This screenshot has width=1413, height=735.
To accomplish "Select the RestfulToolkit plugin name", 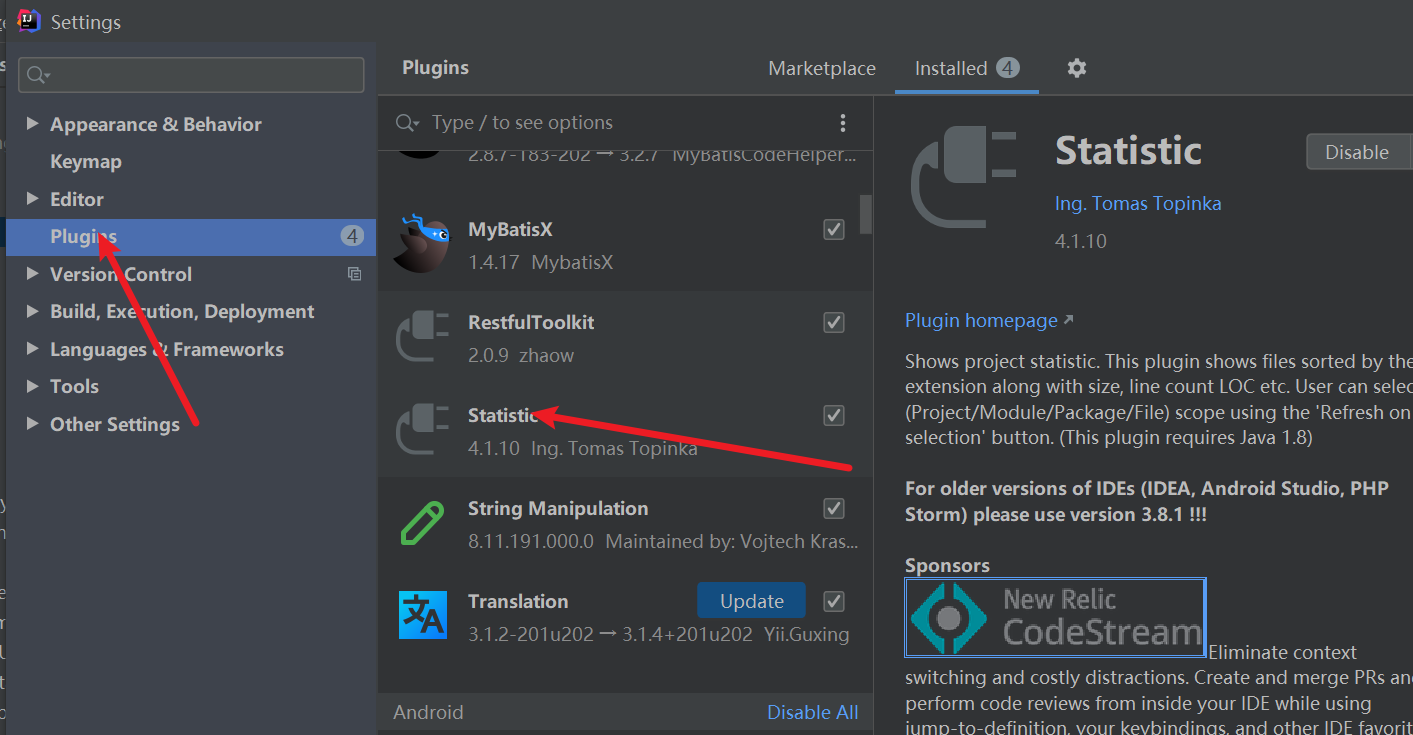I will pos(531,322).
